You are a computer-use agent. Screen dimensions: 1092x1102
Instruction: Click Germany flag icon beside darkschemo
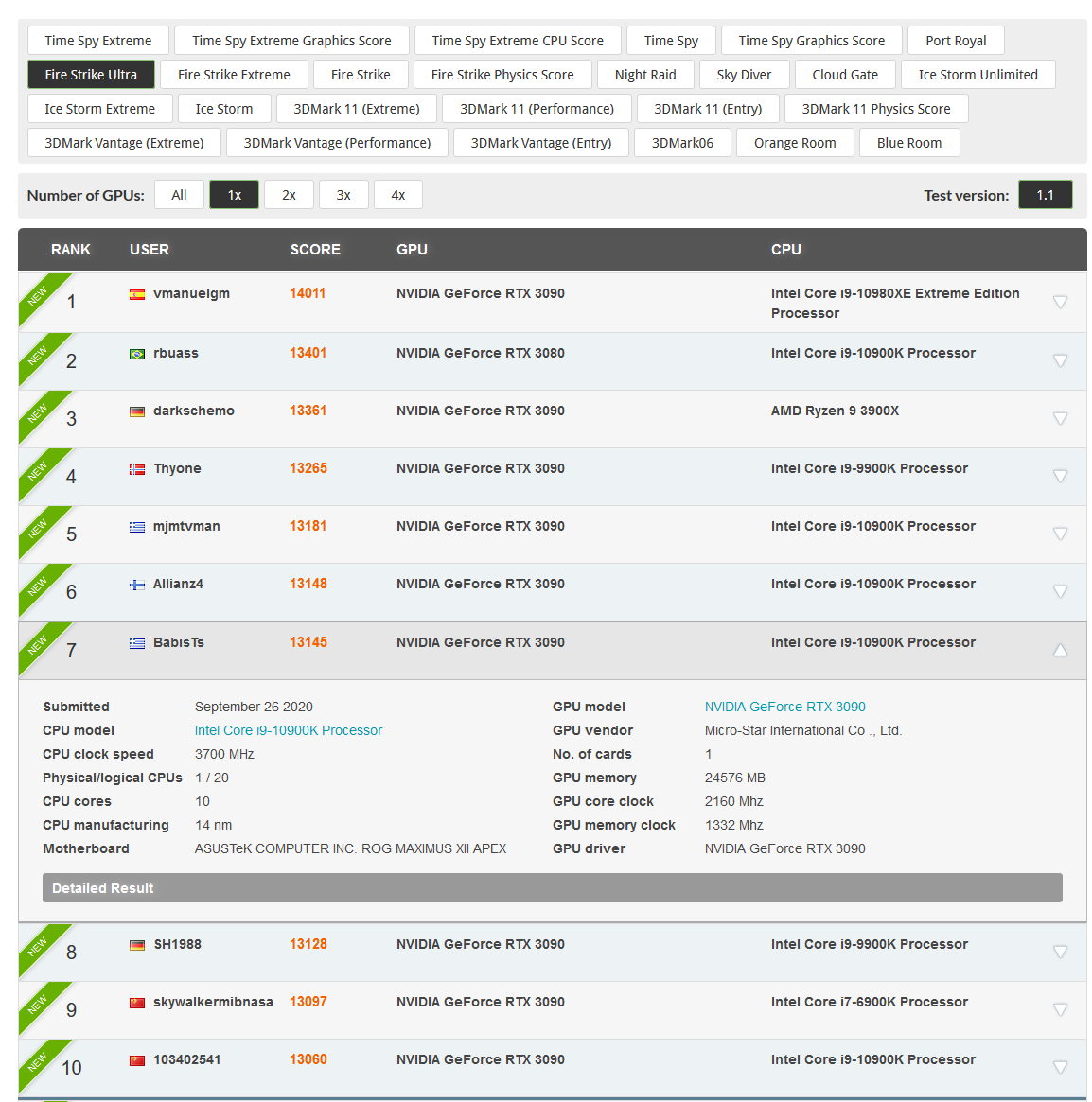pyautogui.click(x=137, y=411)
